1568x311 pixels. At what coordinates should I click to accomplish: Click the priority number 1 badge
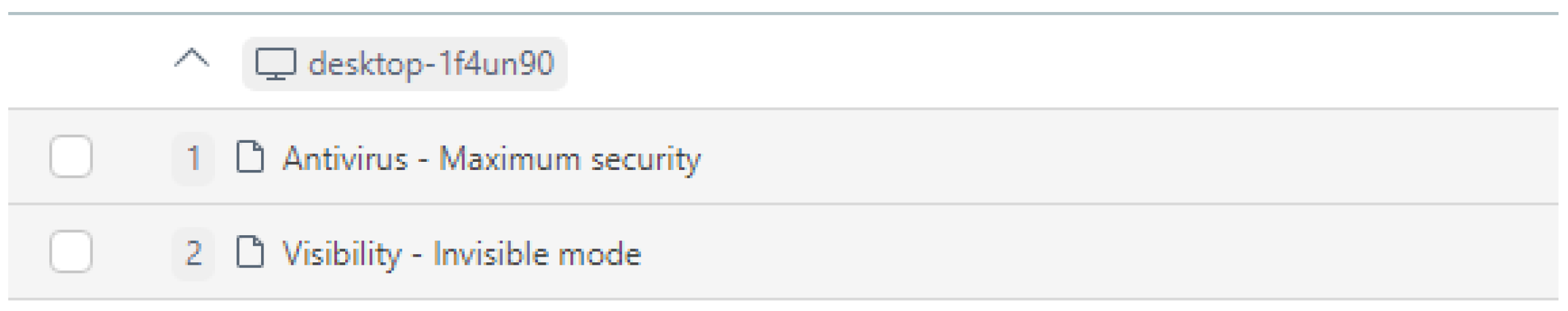tap(193, 158)
